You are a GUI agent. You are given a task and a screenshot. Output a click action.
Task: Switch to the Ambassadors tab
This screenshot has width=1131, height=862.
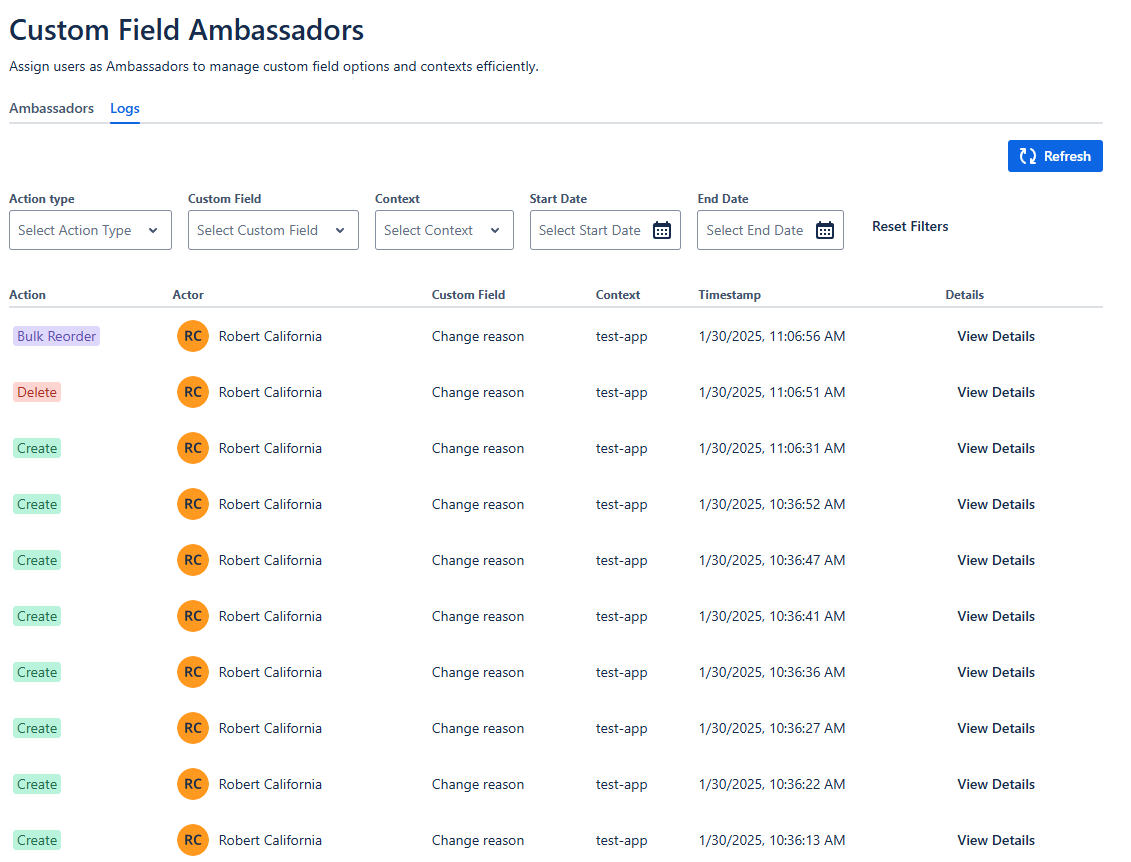[51, 108]
